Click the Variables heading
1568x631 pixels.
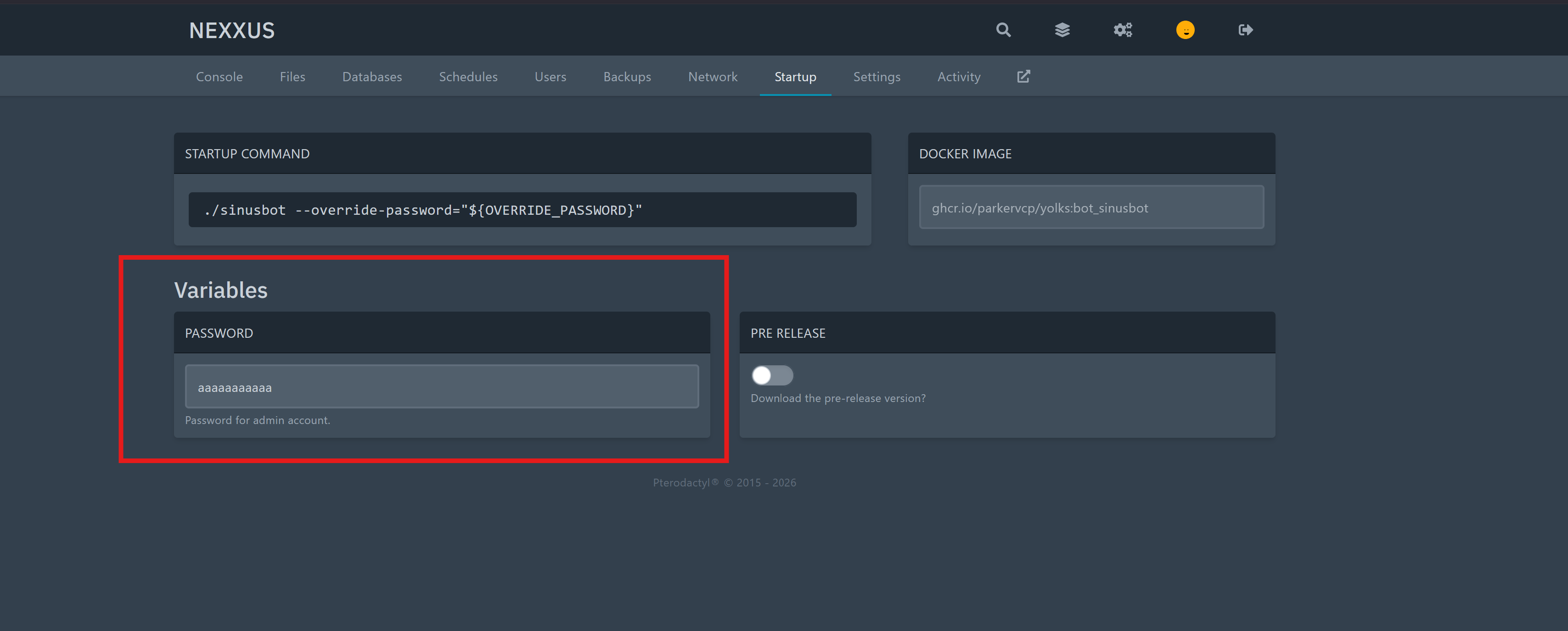[220, 290]
